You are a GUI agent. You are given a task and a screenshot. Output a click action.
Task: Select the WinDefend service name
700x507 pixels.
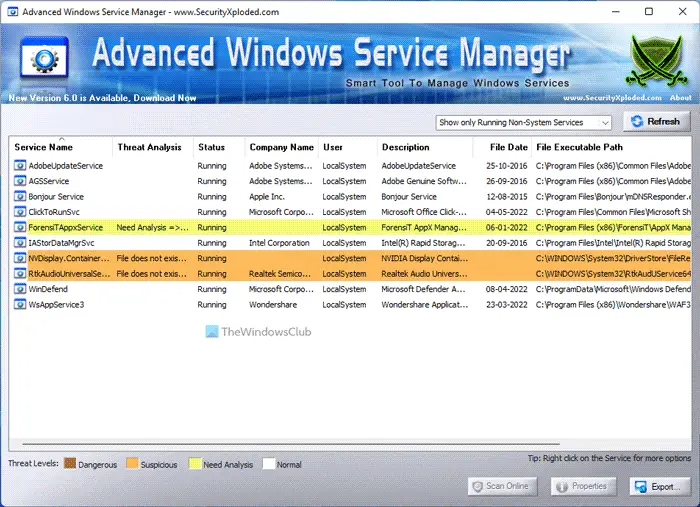coord(48,289)
